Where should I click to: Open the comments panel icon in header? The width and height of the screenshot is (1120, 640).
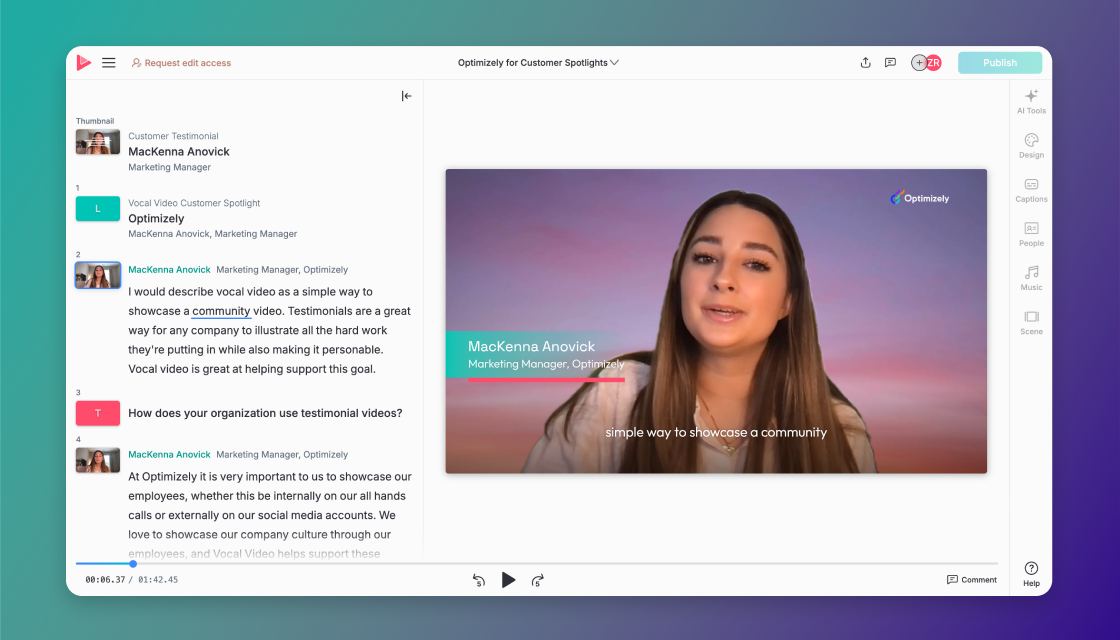point(890,63)
